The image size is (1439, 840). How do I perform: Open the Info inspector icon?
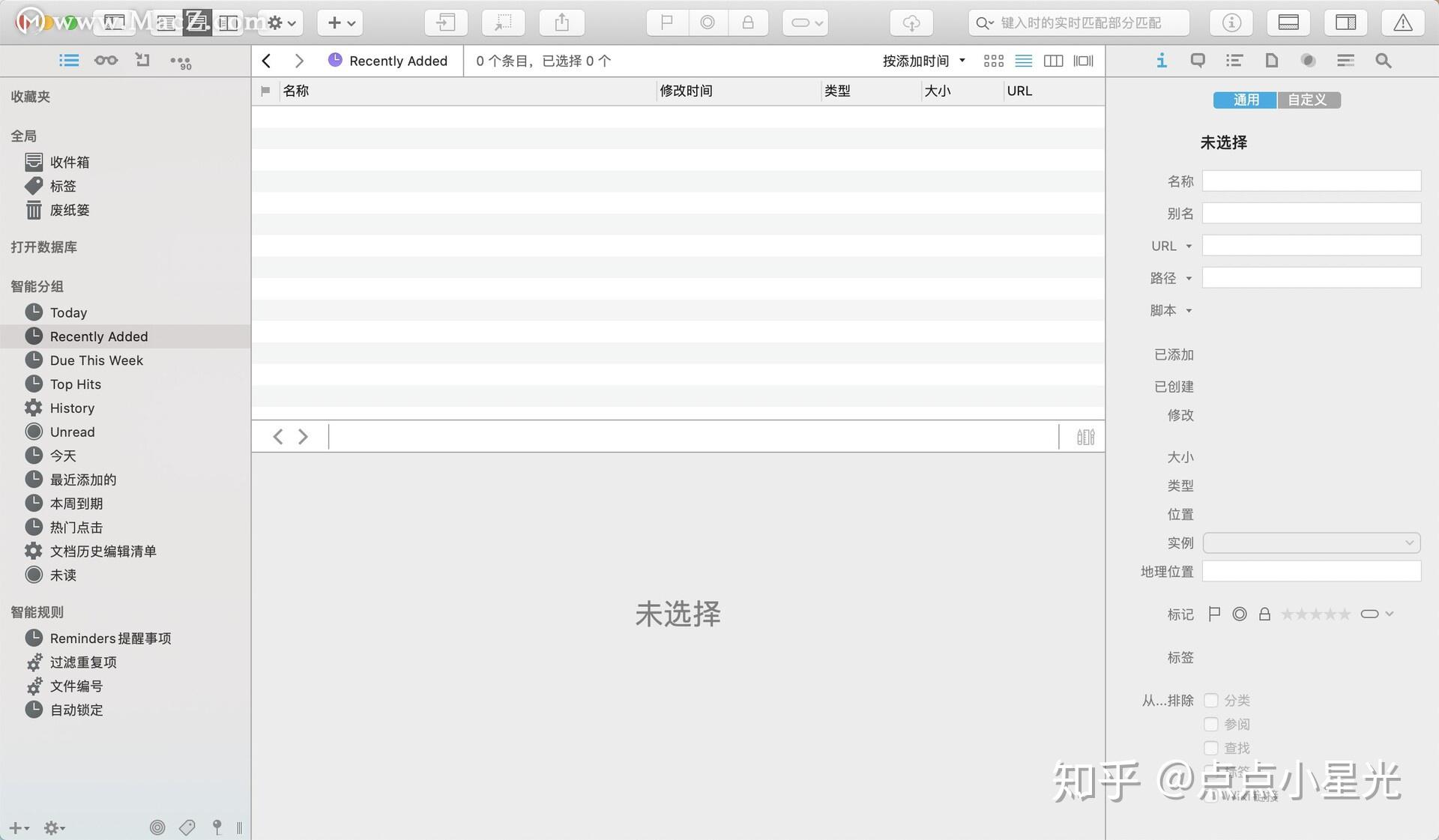(x=1161, y=61)
